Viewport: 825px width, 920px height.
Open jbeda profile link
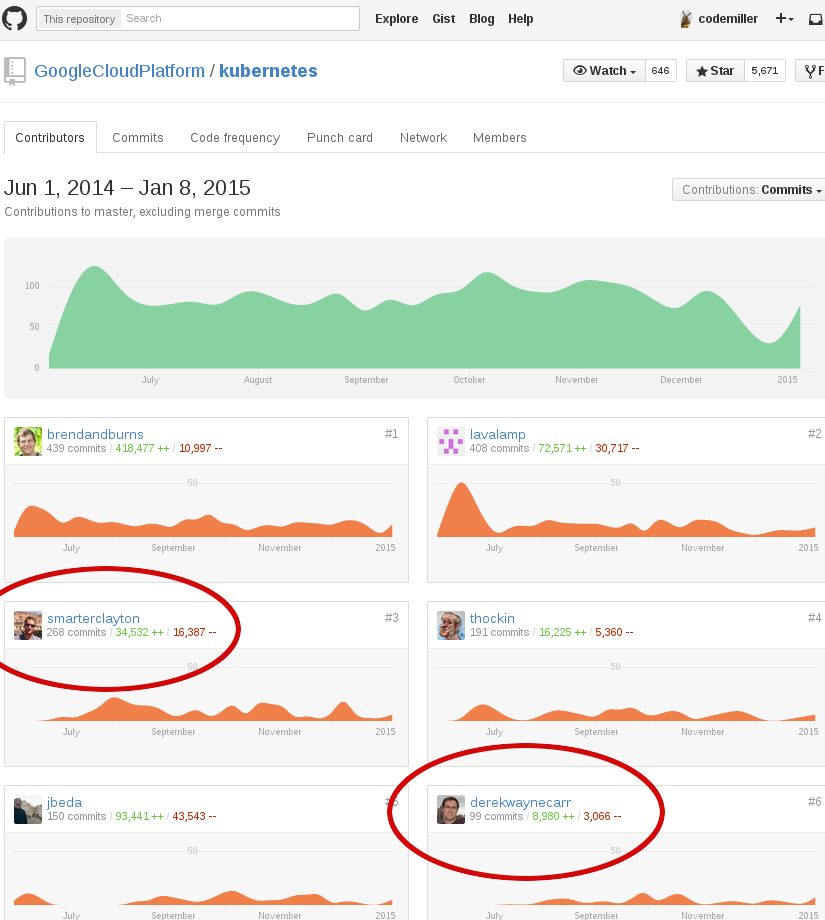click(x=65, y=802)
